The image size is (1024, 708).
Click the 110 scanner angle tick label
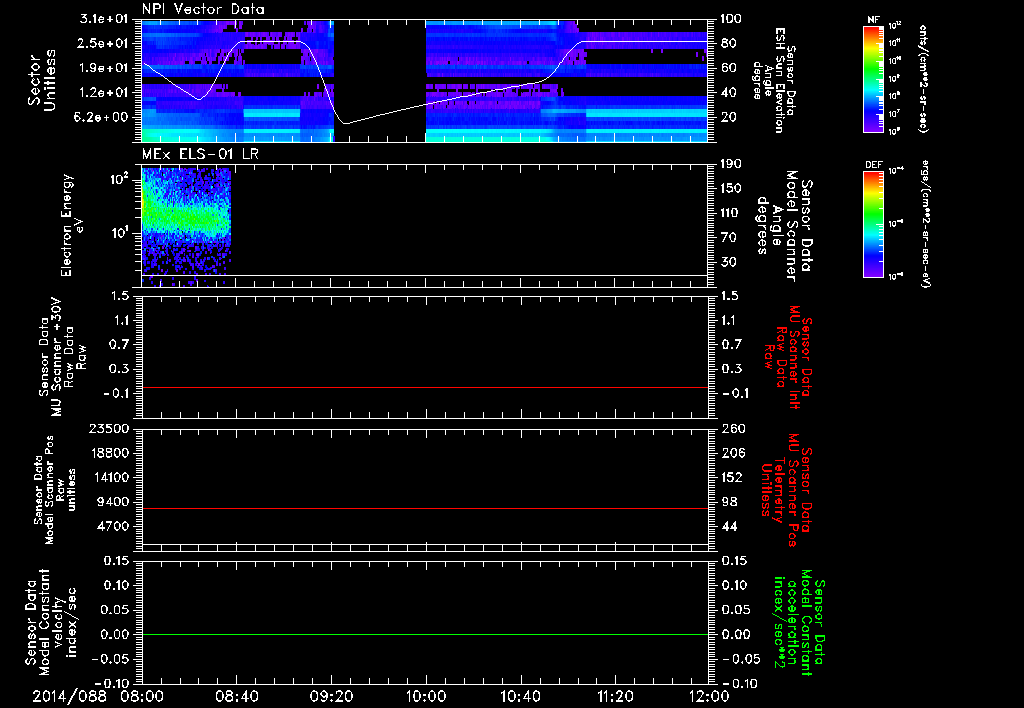(731, 214)
